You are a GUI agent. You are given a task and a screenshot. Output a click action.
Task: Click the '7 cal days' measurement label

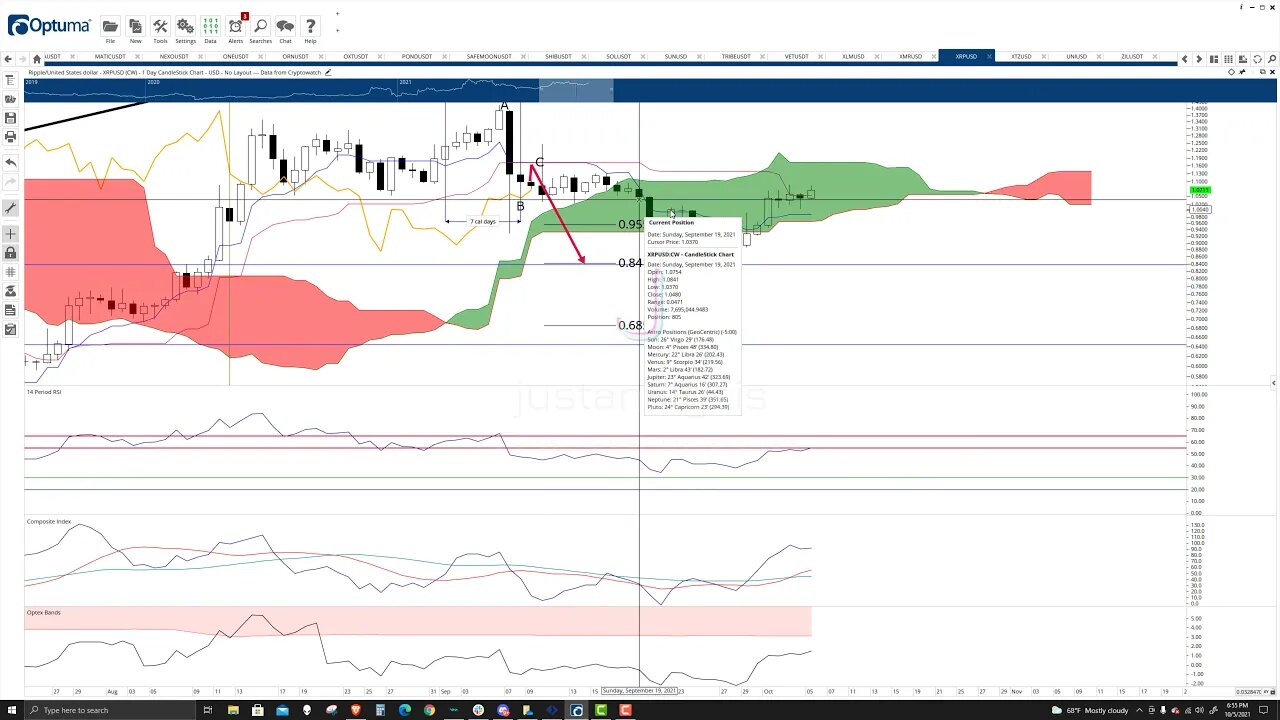pyautogui.click(x=483, y=221)
